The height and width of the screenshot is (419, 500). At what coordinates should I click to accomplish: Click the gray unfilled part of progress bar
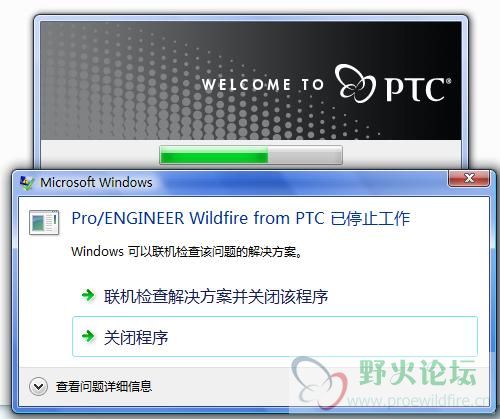coord(305,155)
